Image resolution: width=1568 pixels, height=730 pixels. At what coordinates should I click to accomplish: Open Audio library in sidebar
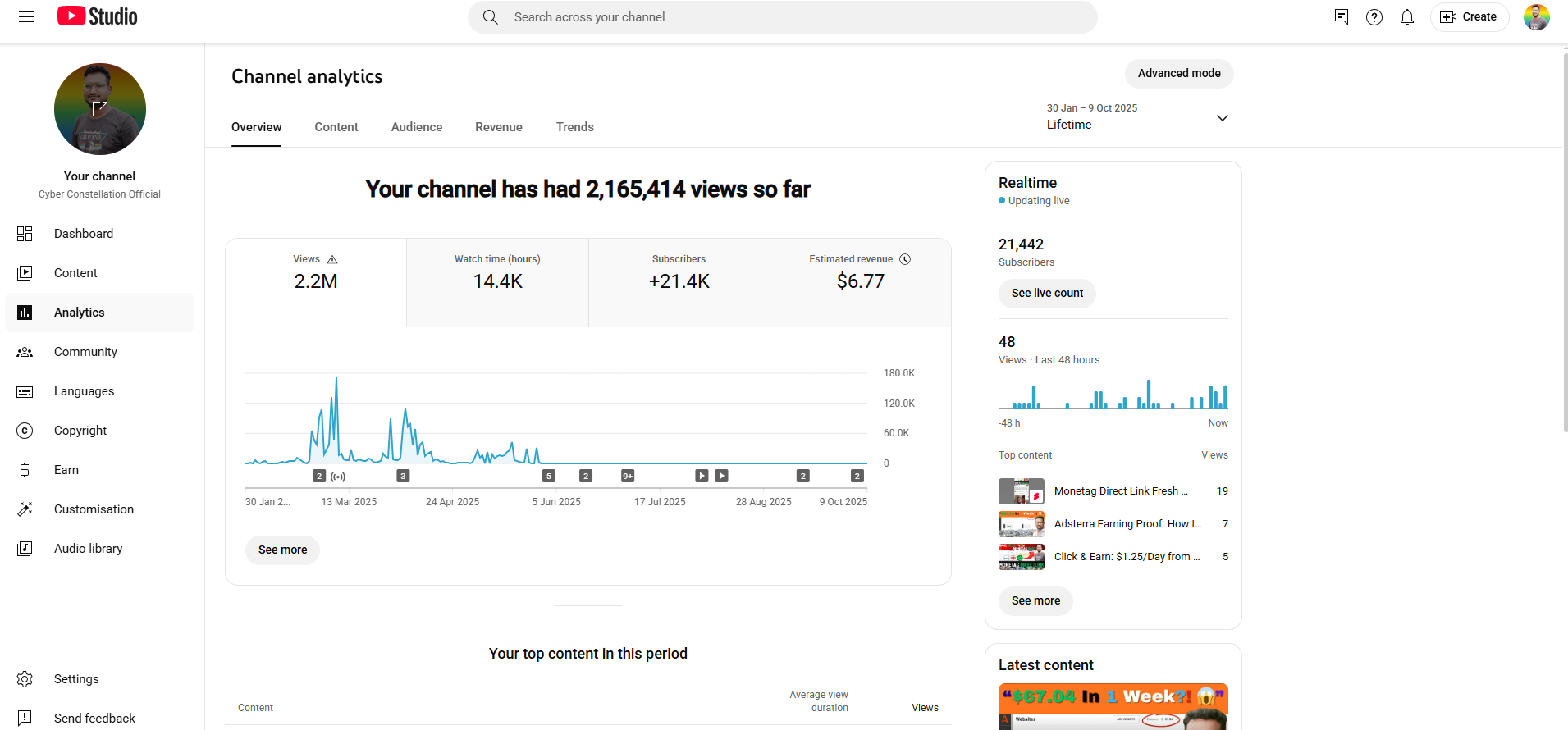(x=88, y=549)
